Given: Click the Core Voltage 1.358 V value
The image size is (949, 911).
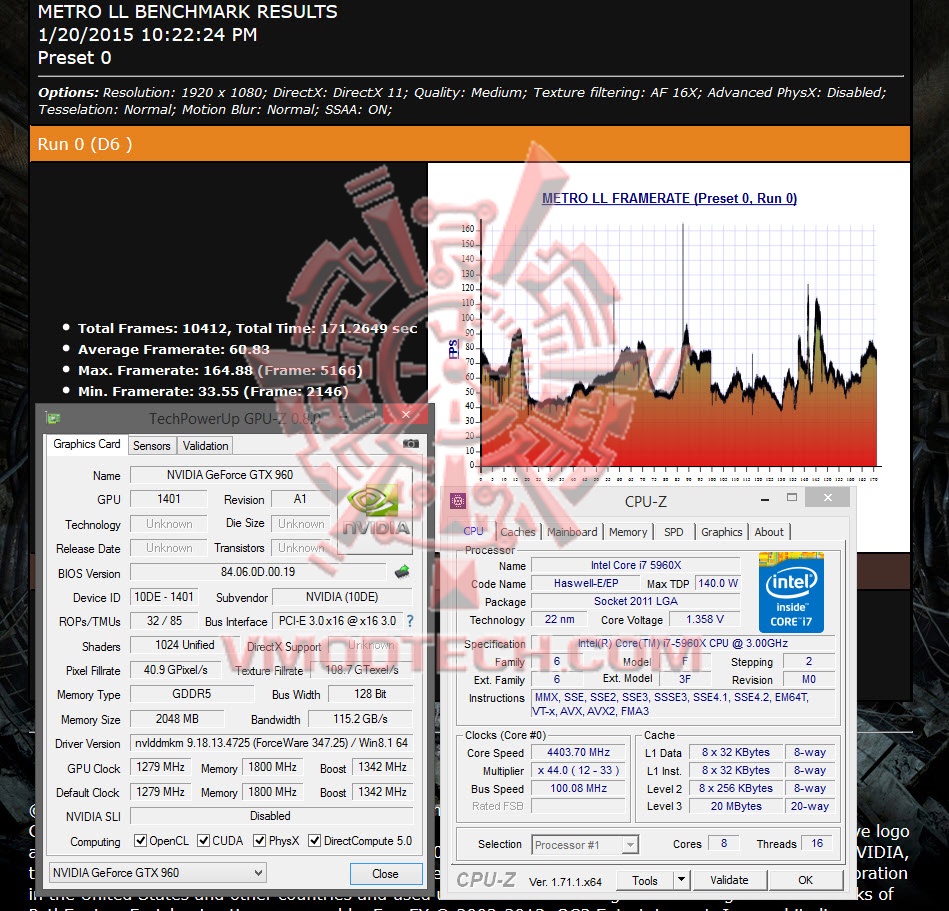Looking at the screenshot, I should 704,619.
